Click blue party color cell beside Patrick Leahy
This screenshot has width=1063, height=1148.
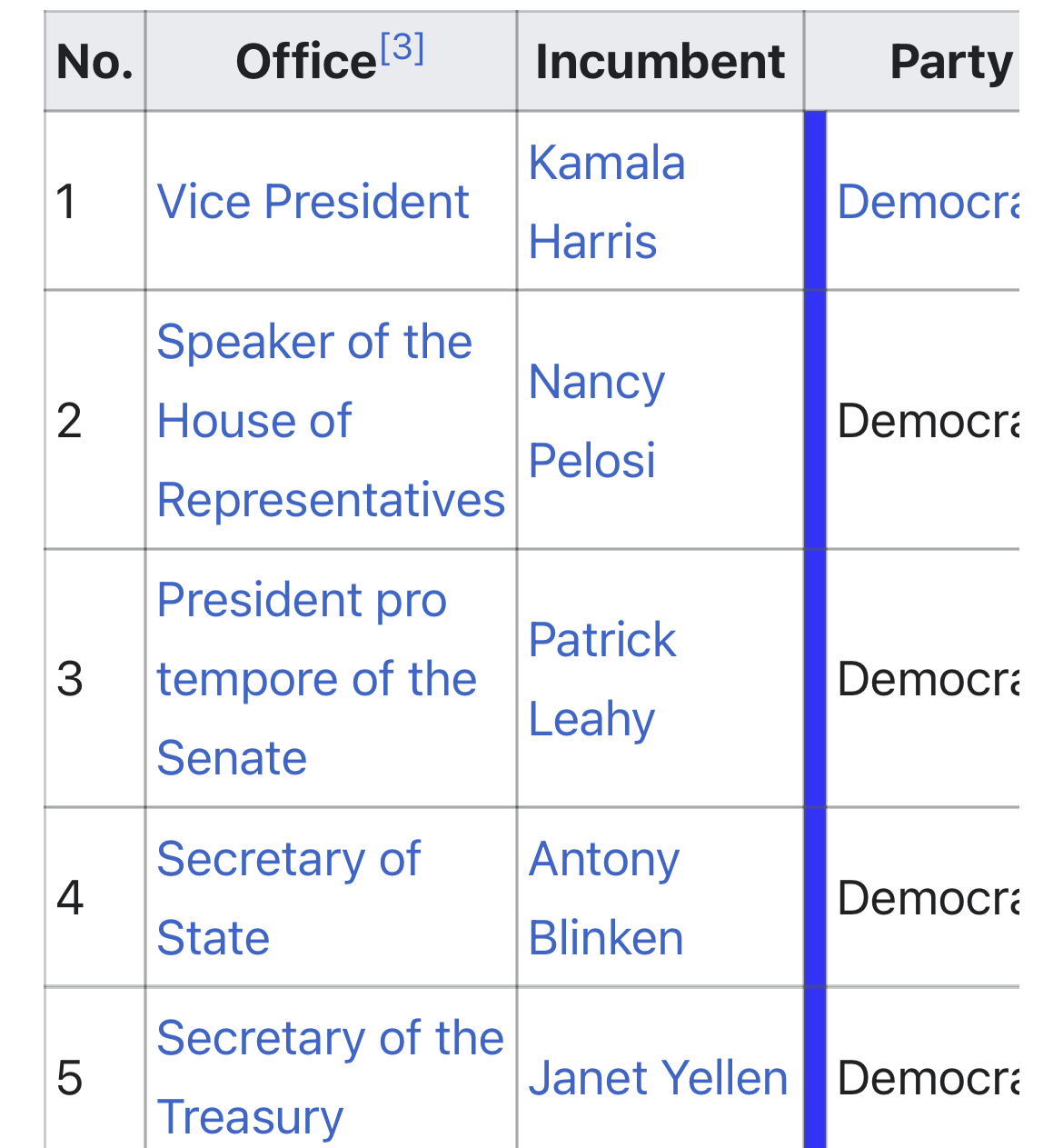coord(815,679)
